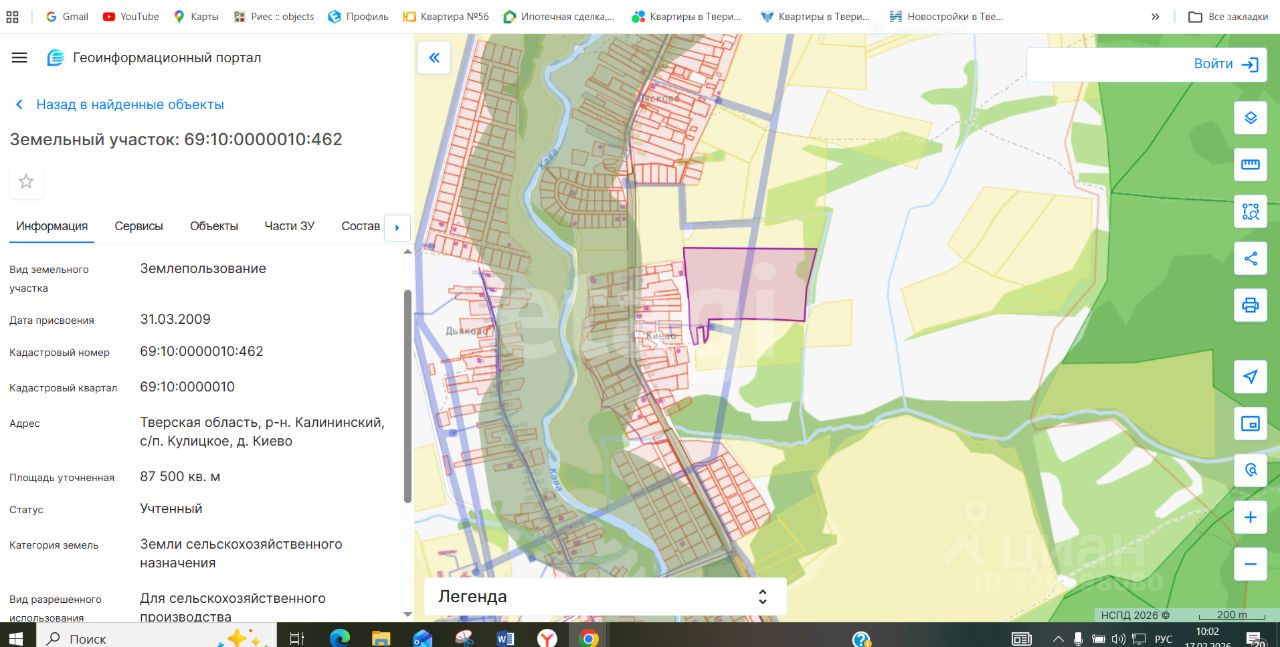Open the Профиль bookmark
Screen dimensions: 1280x647
358,17
